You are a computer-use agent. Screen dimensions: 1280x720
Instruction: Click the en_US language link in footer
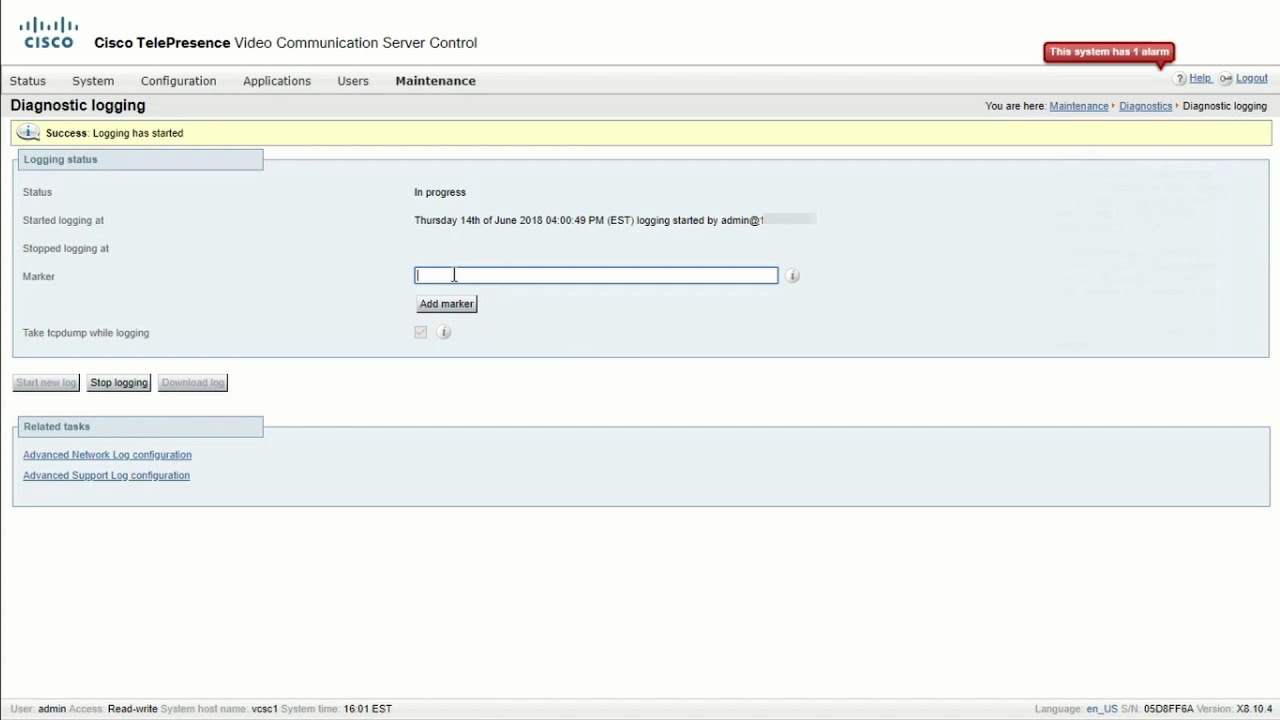point(1102,709)
